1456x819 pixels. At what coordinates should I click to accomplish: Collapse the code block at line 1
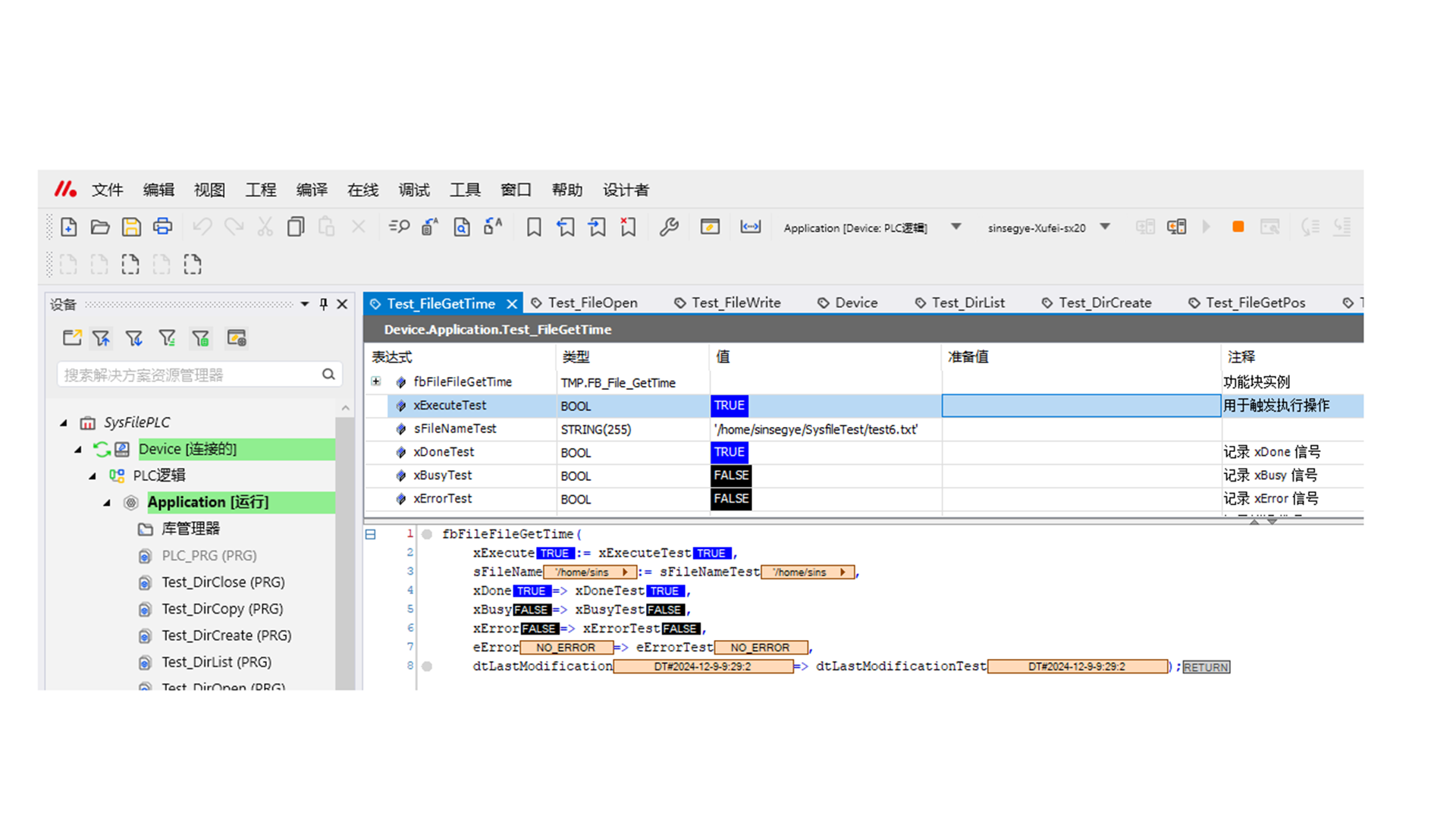tap(371, 534)
